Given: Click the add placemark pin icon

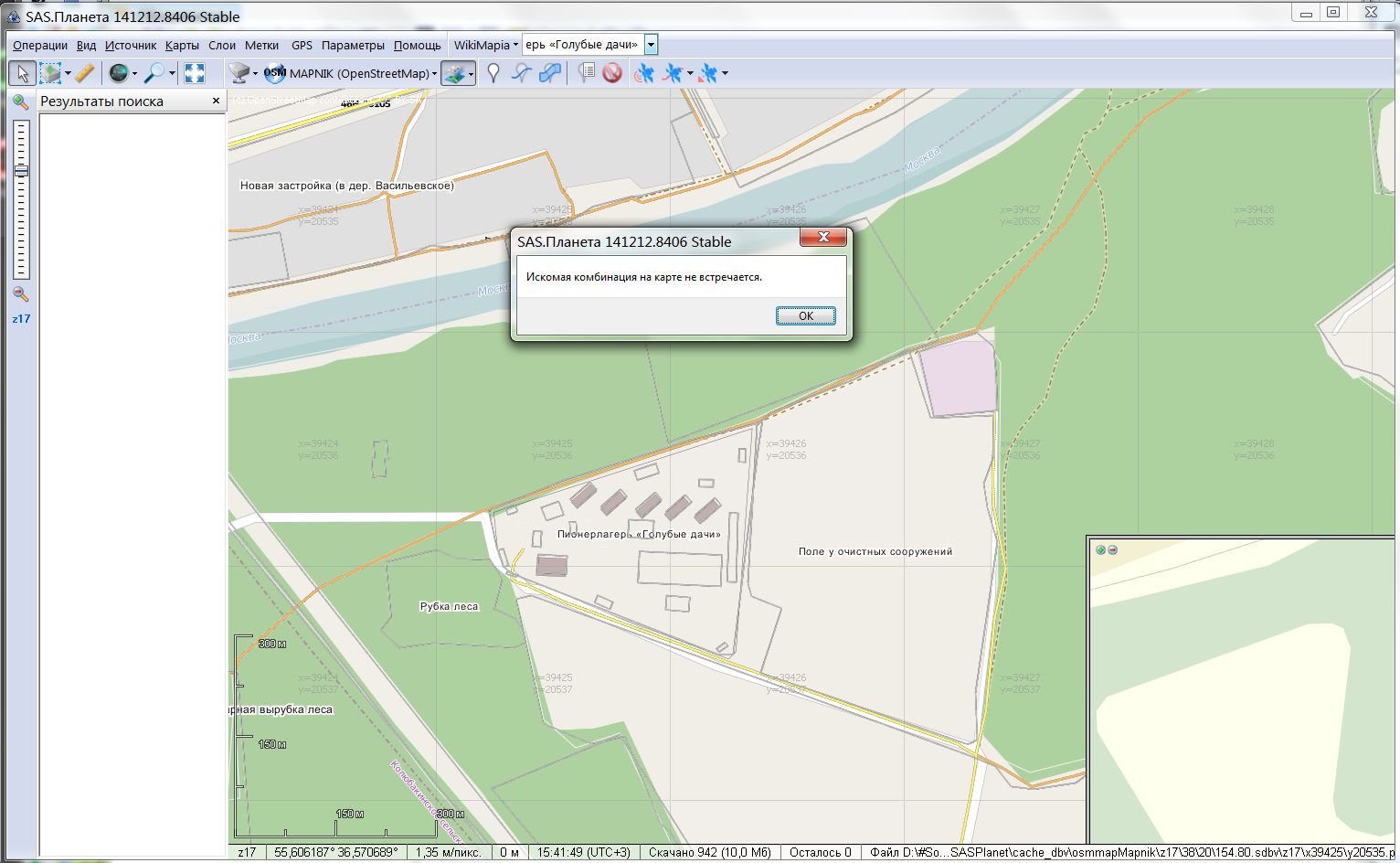Looking at the screenshot, I should pyautogui.click(x=493, y=73).
